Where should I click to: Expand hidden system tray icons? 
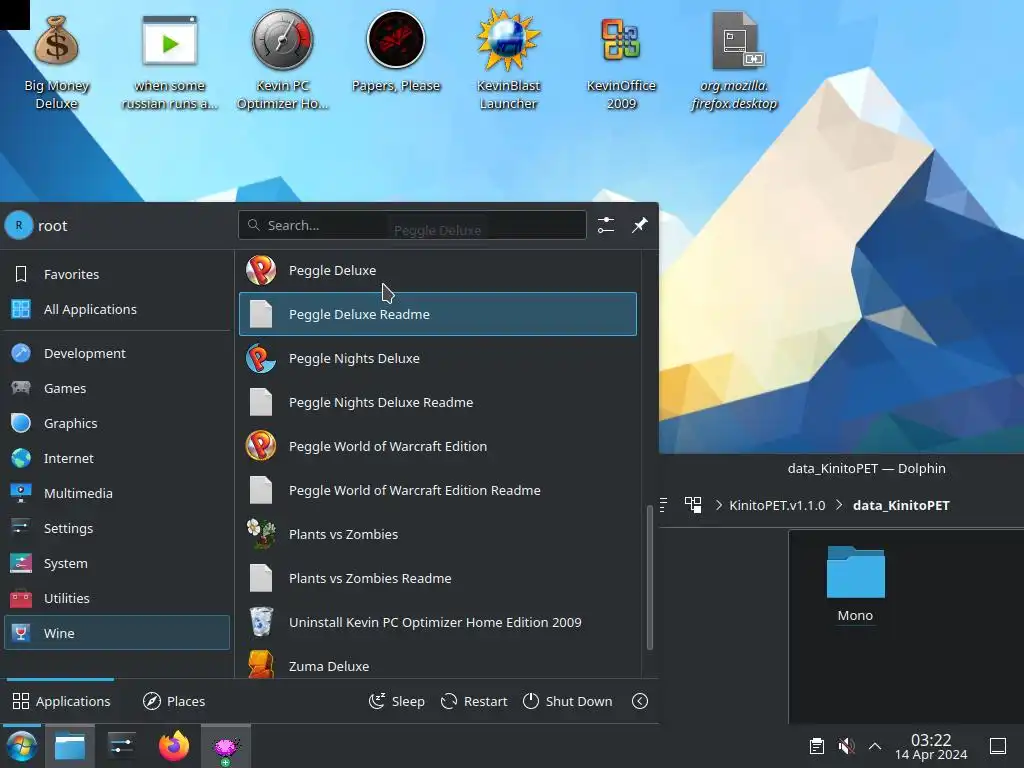pyautogui.click(x=875, y=746)
